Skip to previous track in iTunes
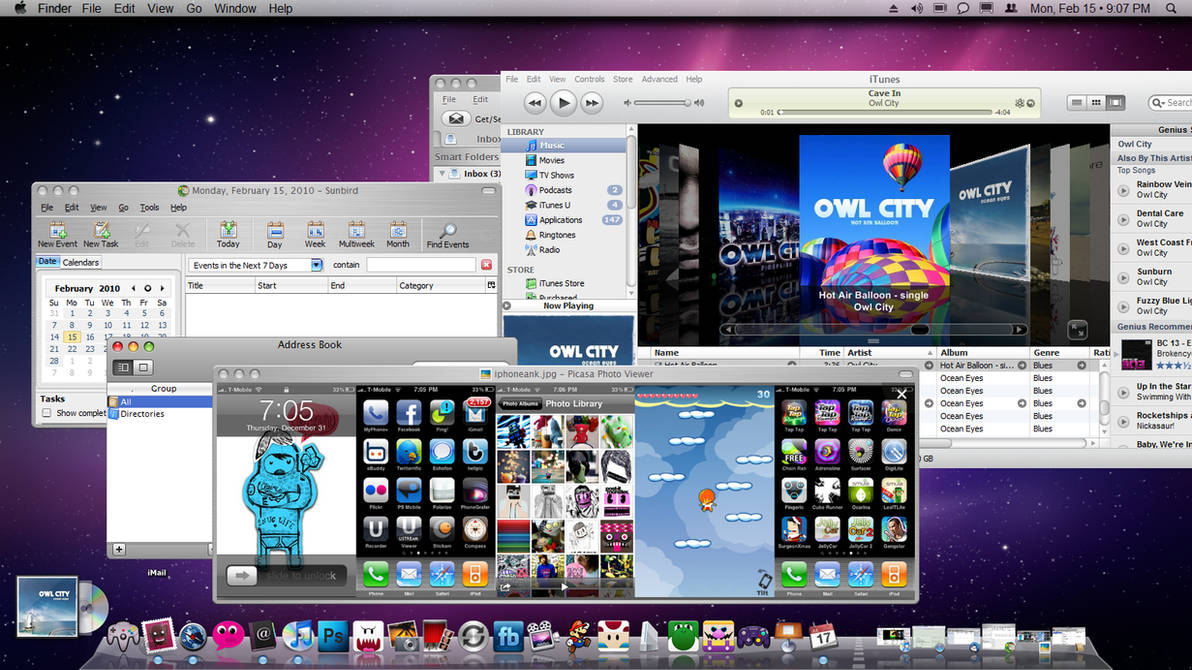This screenshot has width=1192, height=670. 534,103
